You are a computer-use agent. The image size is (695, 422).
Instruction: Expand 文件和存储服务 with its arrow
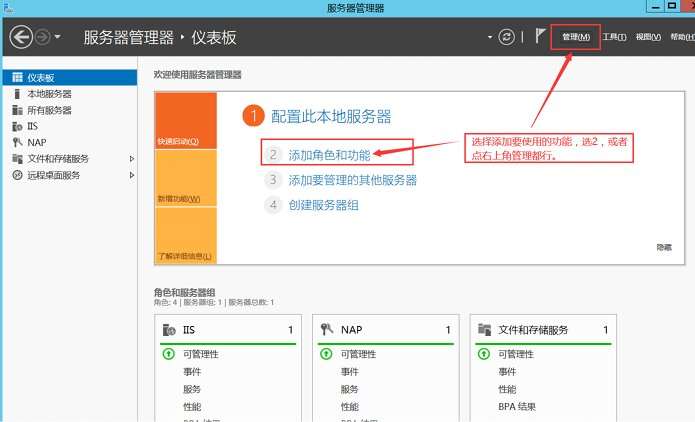coord(132,159)
